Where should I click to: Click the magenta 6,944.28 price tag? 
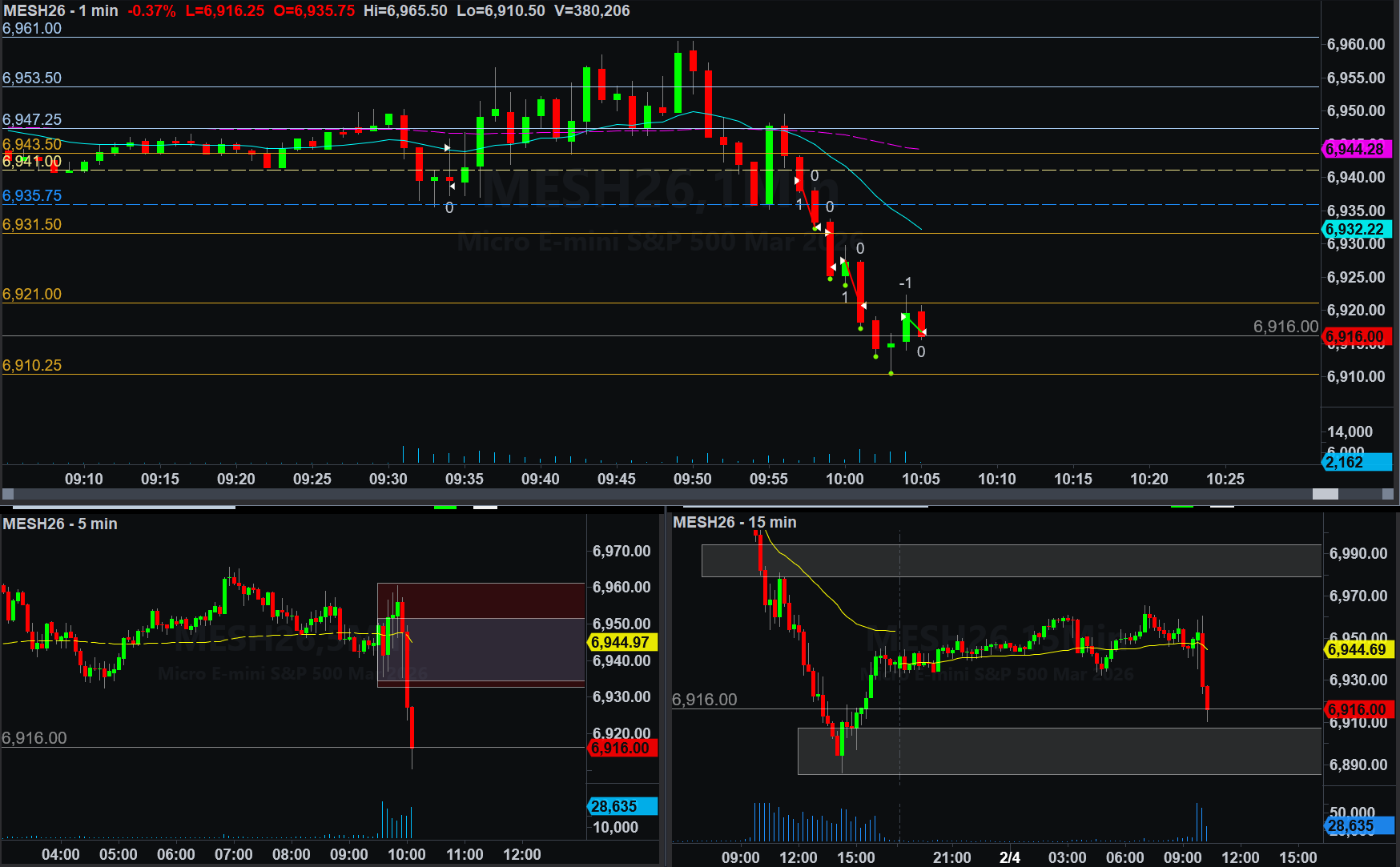1356,149
